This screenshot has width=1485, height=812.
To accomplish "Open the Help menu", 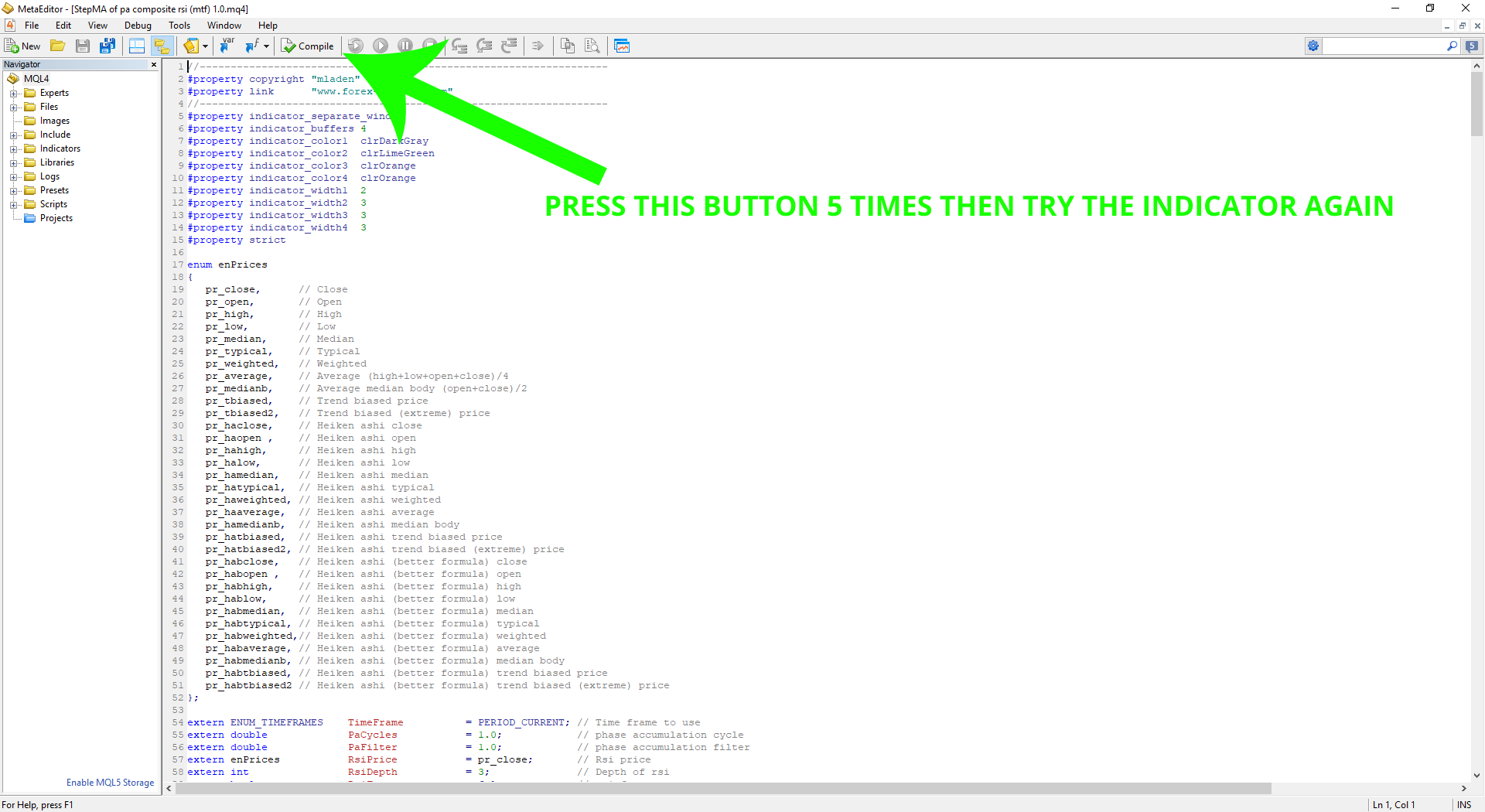I will pos(268,26).
